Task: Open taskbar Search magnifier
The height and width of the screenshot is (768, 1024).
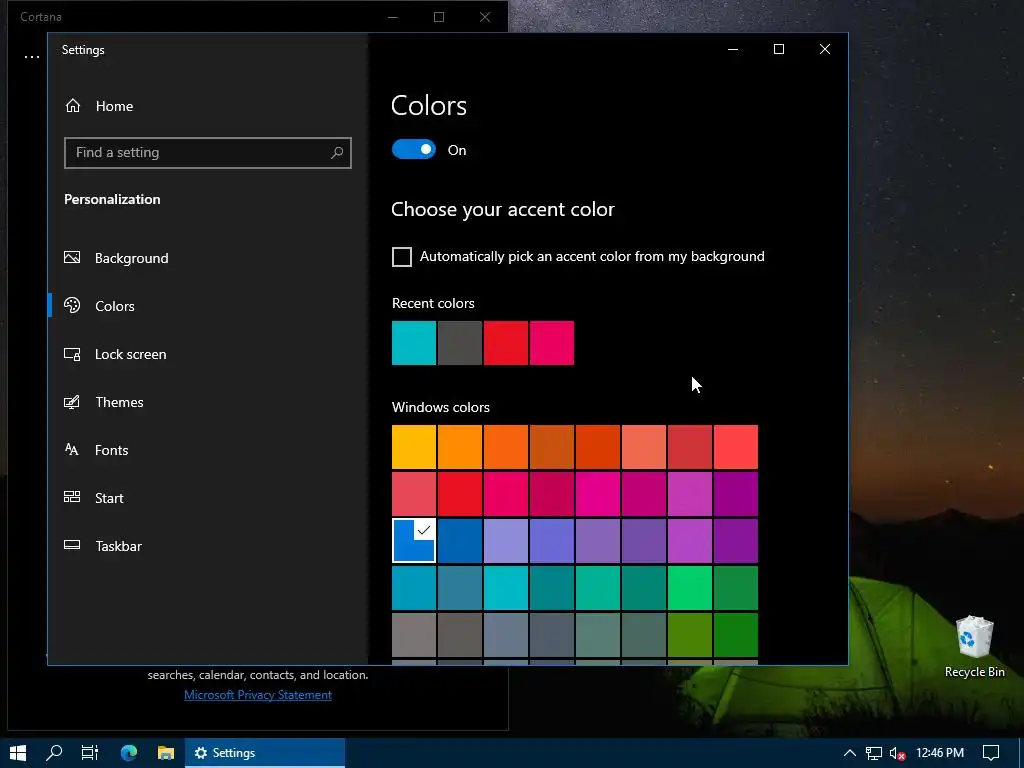Action: [x=54, y=752]
